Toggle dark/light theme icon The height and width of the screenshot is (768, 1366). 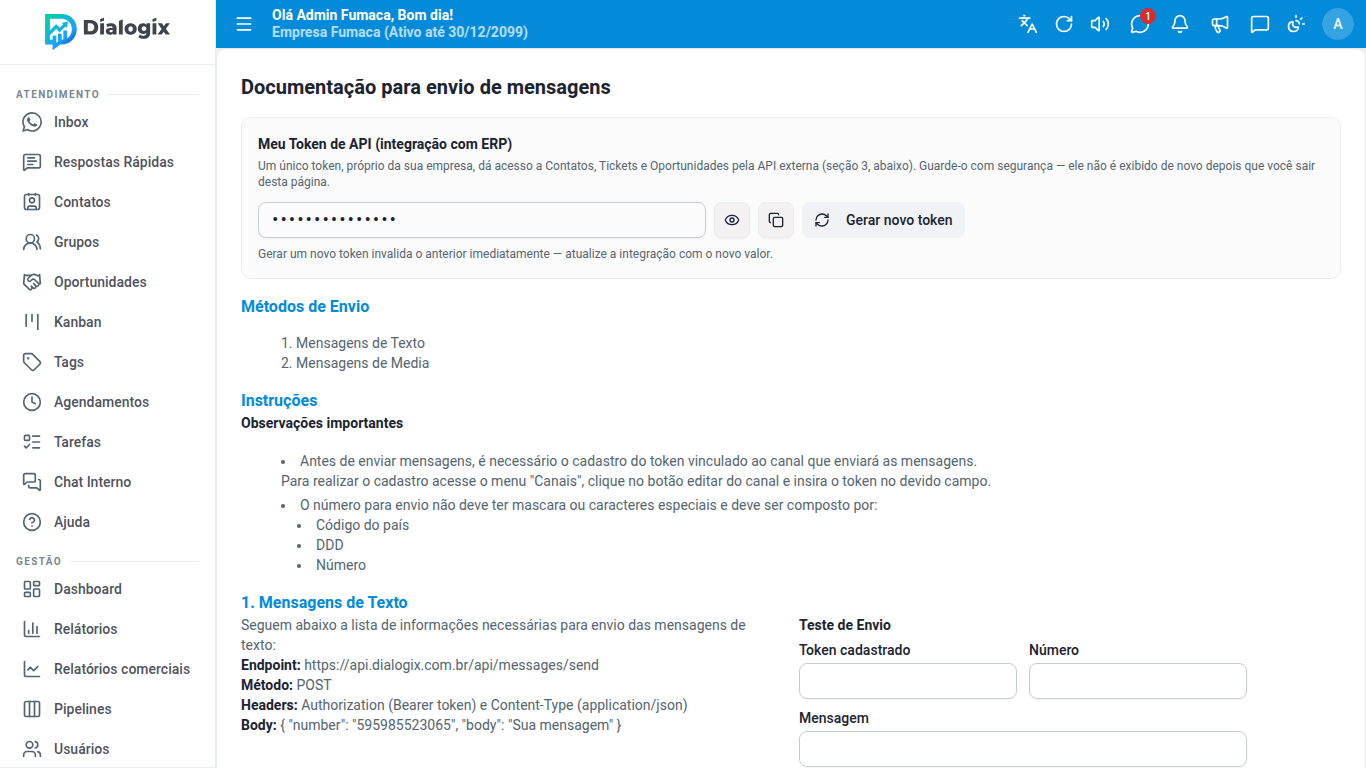coord(1296,24)
